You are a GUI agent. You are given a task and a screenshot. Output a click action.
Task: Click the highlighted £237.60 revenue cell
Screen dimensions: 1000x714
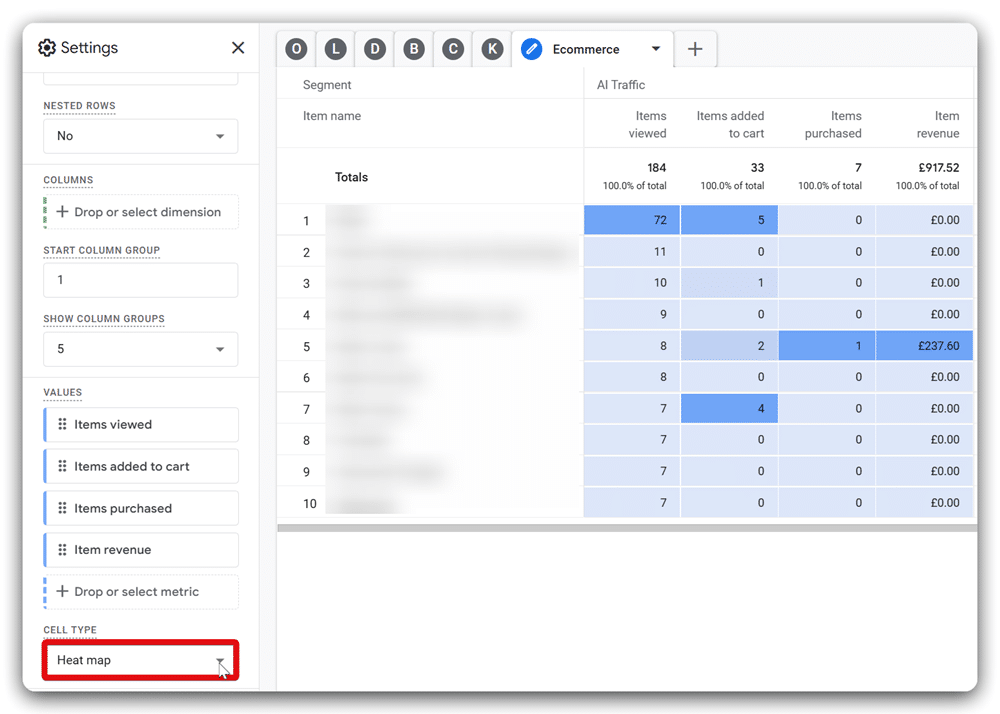924,345
